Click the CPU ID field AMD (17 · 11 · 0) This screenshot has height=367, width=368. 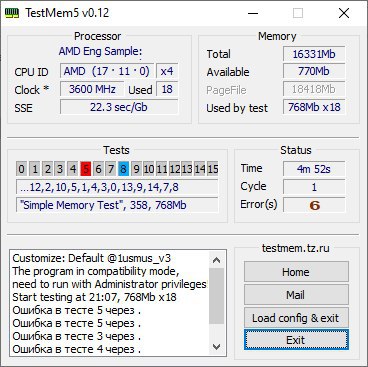(x=107, y=71)
